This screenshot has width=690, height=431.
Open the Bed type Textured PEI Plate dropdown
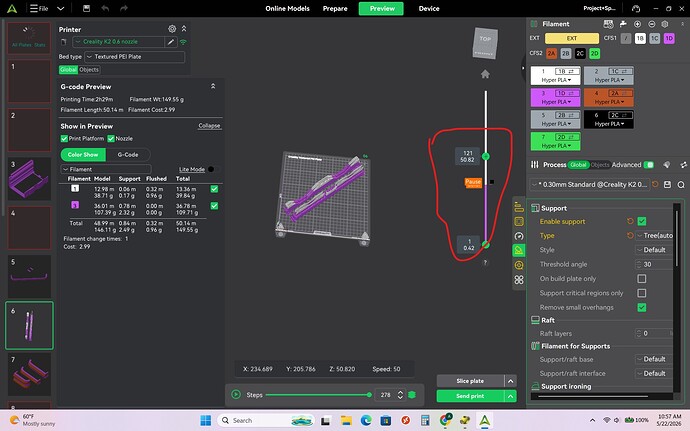coord(135,57)
